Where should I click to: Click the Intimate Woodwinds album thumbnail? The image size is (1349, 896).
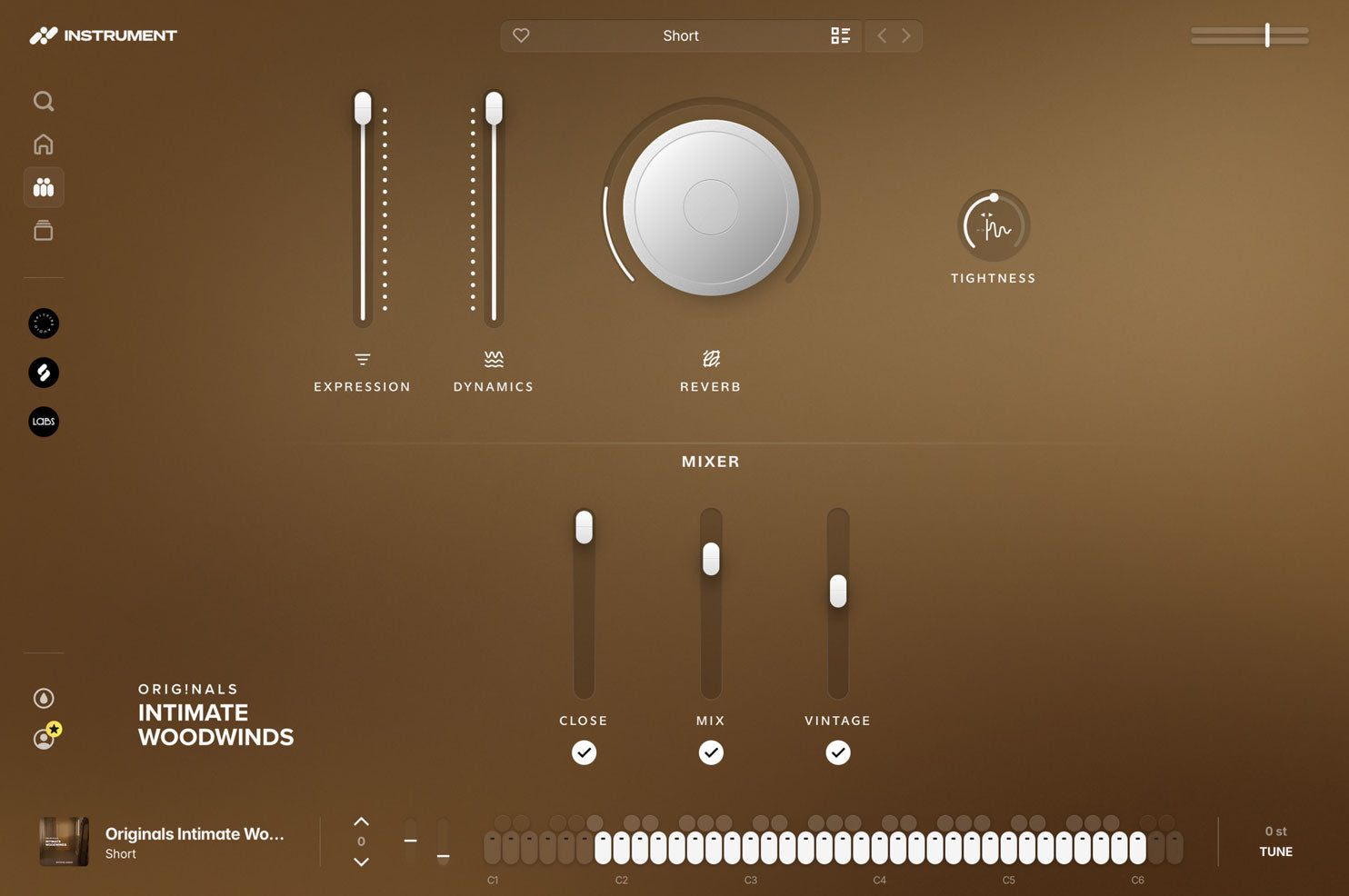click(64, 841)
